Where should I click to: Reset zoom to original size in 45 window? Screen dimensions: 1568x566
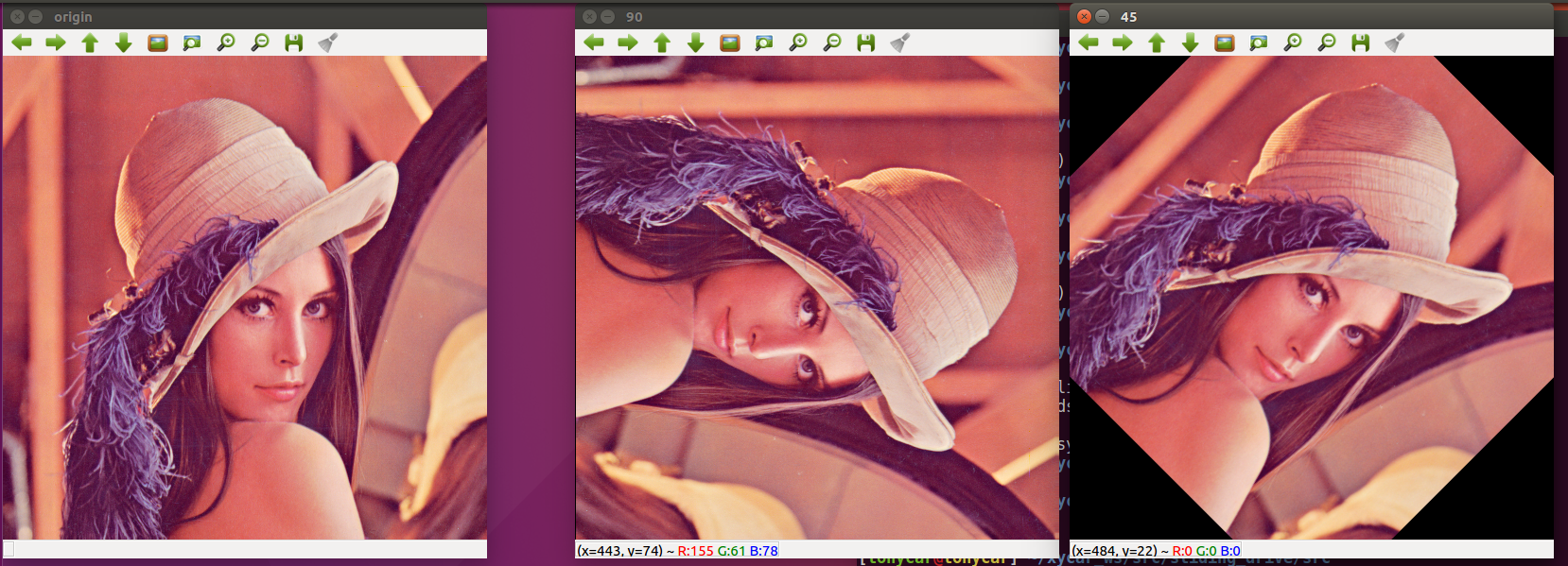pyautogui.click(x=1225, y=43)
